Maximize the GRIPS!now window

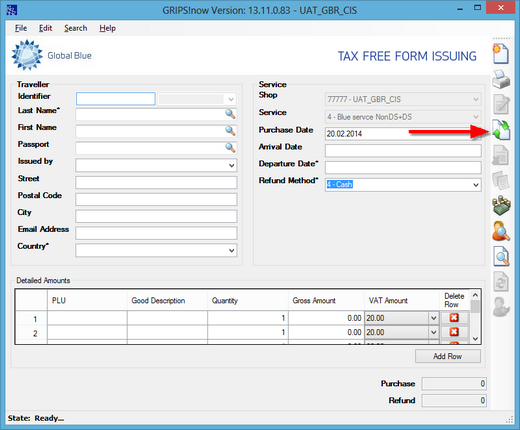[478, 8]
